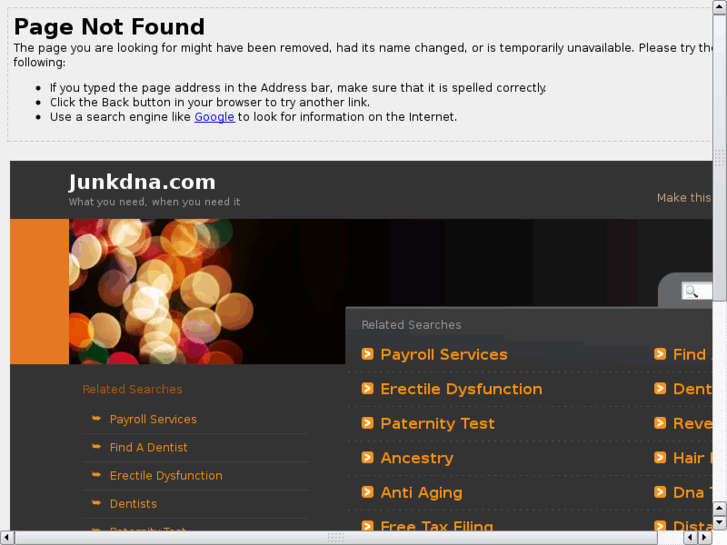Click the arrow icon next to Paternity Test
The height and width of the screenshot is (545, 727).
367,423
